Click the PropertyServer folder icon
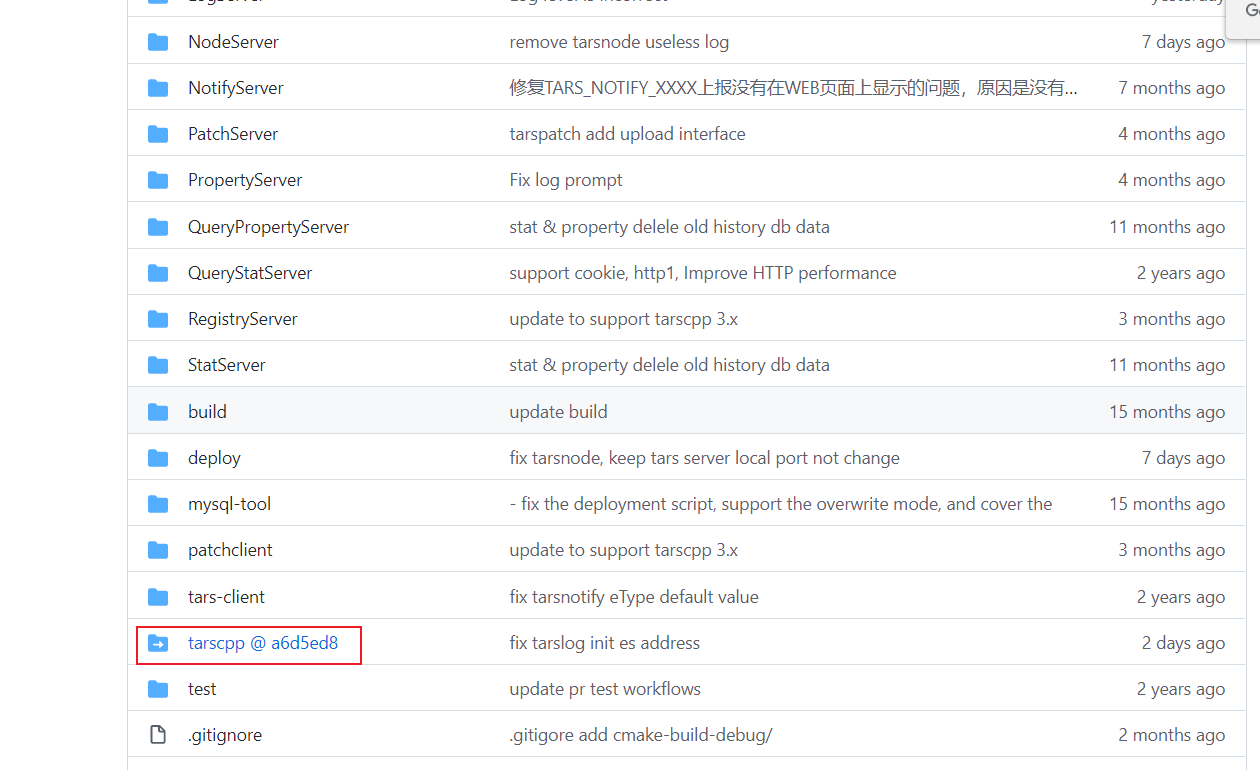Image resolution: width=1260 pixels, height=770 pixels. click(x=158, y=180)
